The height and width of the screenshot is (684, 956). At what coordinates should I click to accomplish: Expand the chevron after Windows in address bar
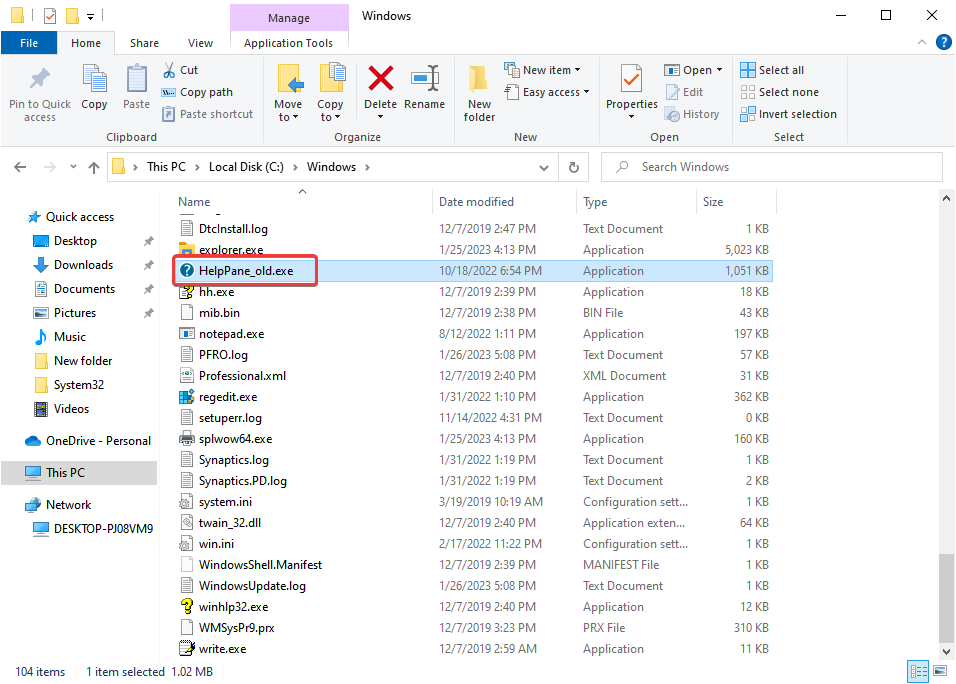click(x=367, y=167)
